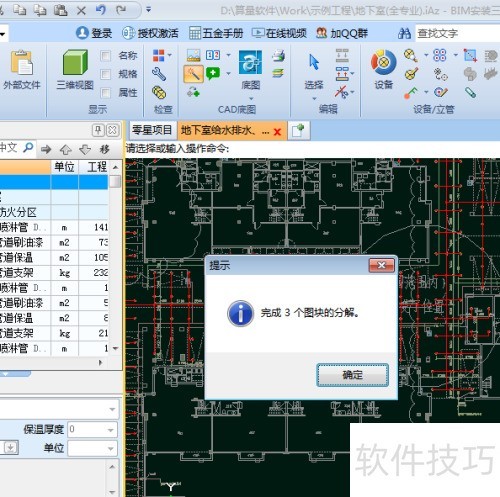
Task: Click the yellow device pencil icon
Action: (411, 74)
